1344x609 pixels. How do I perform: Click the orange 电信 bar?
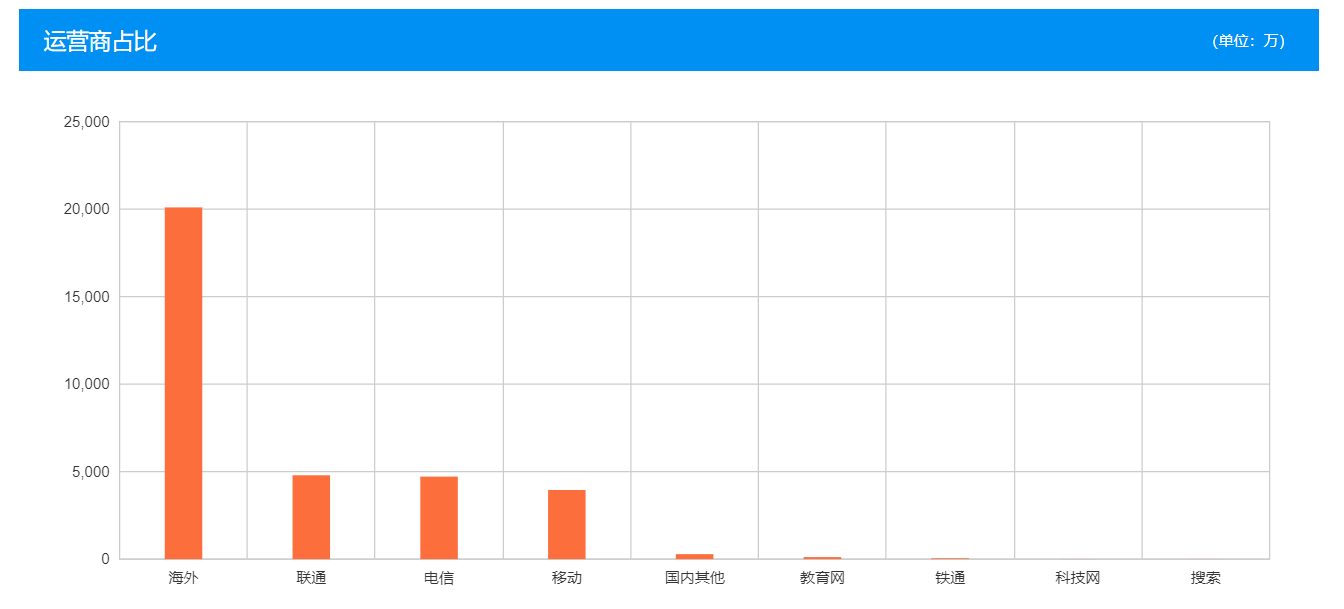pyautogui.click(x=439, y=517)
